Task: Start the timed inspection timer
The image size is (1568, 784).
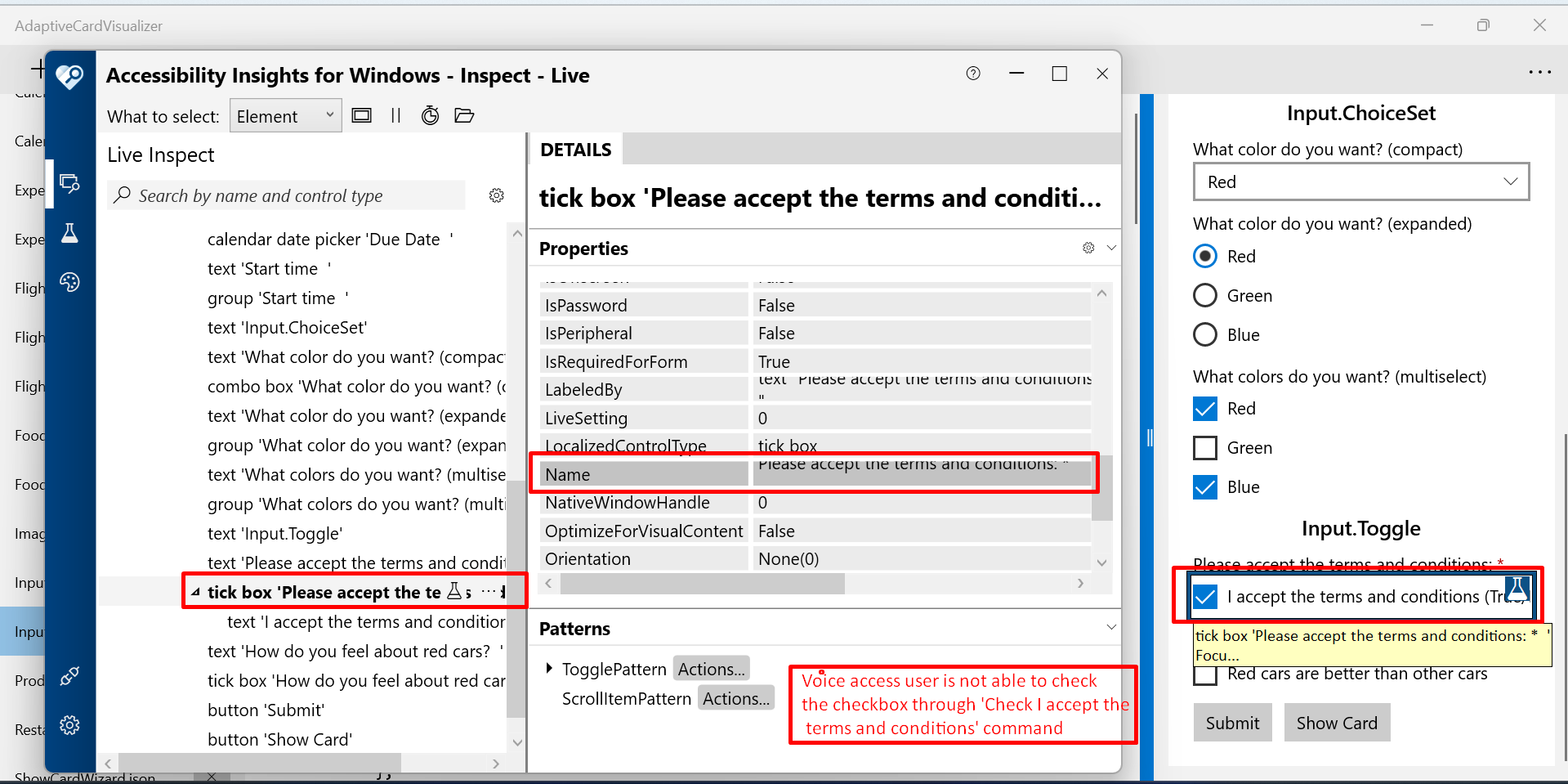Action: click(x=430, y=115)
